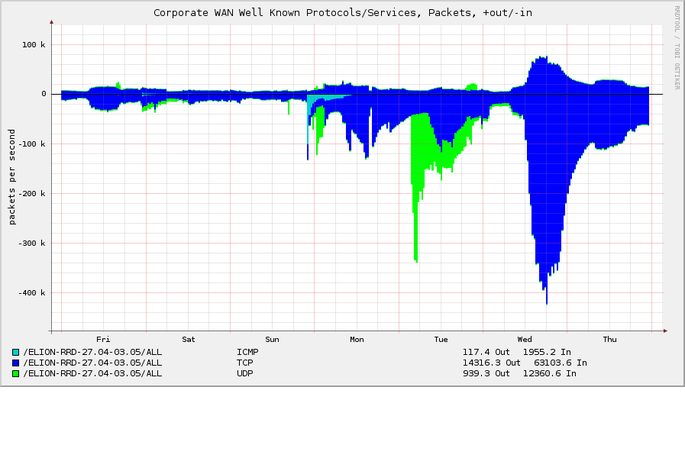Click the Thu label on time axis
Screen dimensions: 685x458
pos(610,340)
